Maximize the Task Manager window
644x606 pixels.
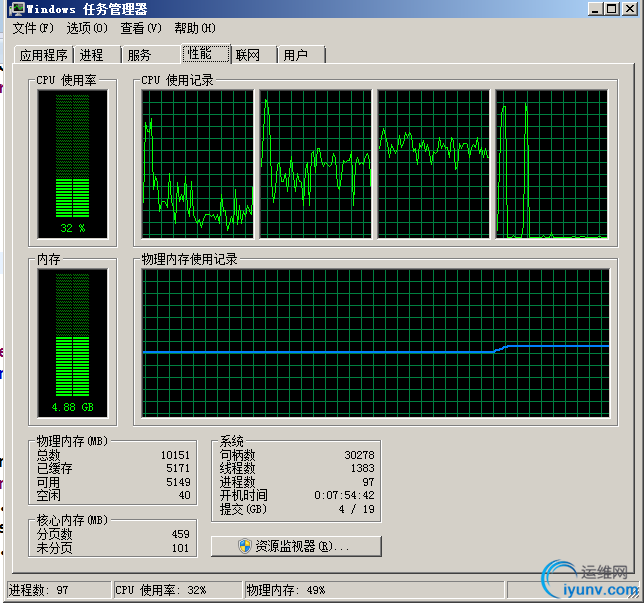click(x=612, y=9)
